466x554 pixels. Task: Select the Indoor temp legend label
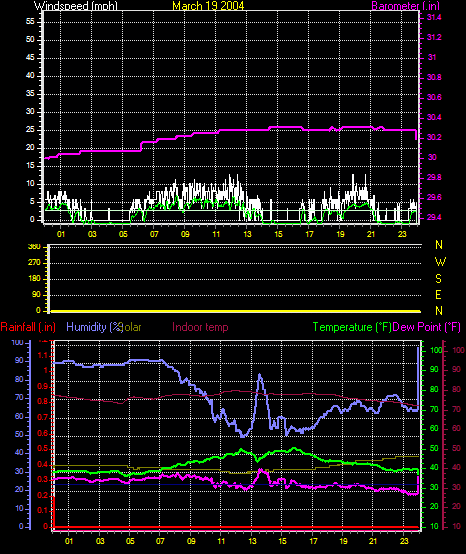pos(200,327)
